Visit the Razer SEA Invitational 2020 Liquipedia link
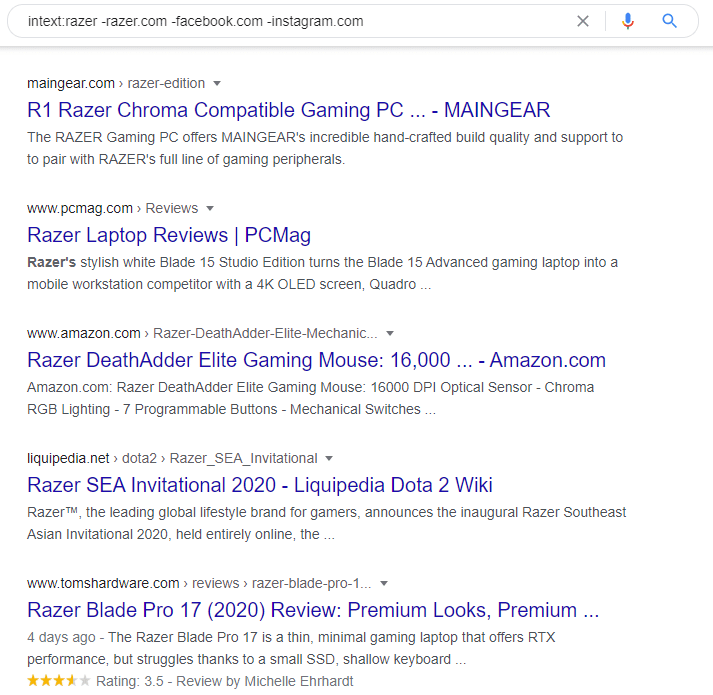The width and height of the screenshot is (713, 695). [x=260, y=485]
